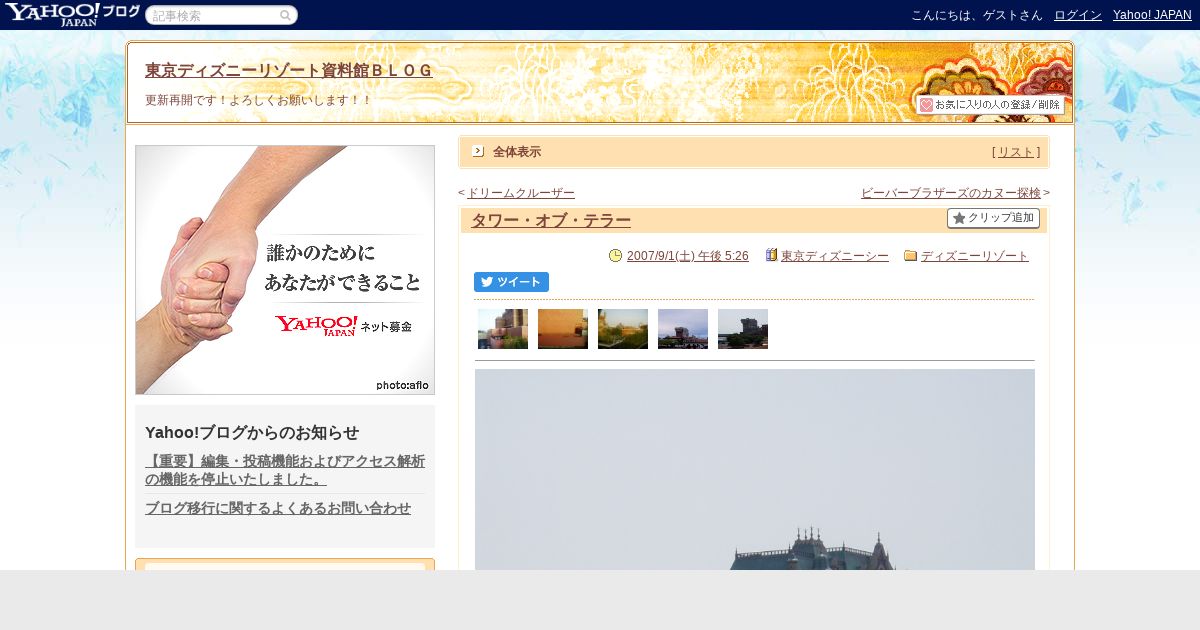Select the first photo thumbnail
Image resolution: width=1200 pixels, height=630 pixels.
pos(503,329)
